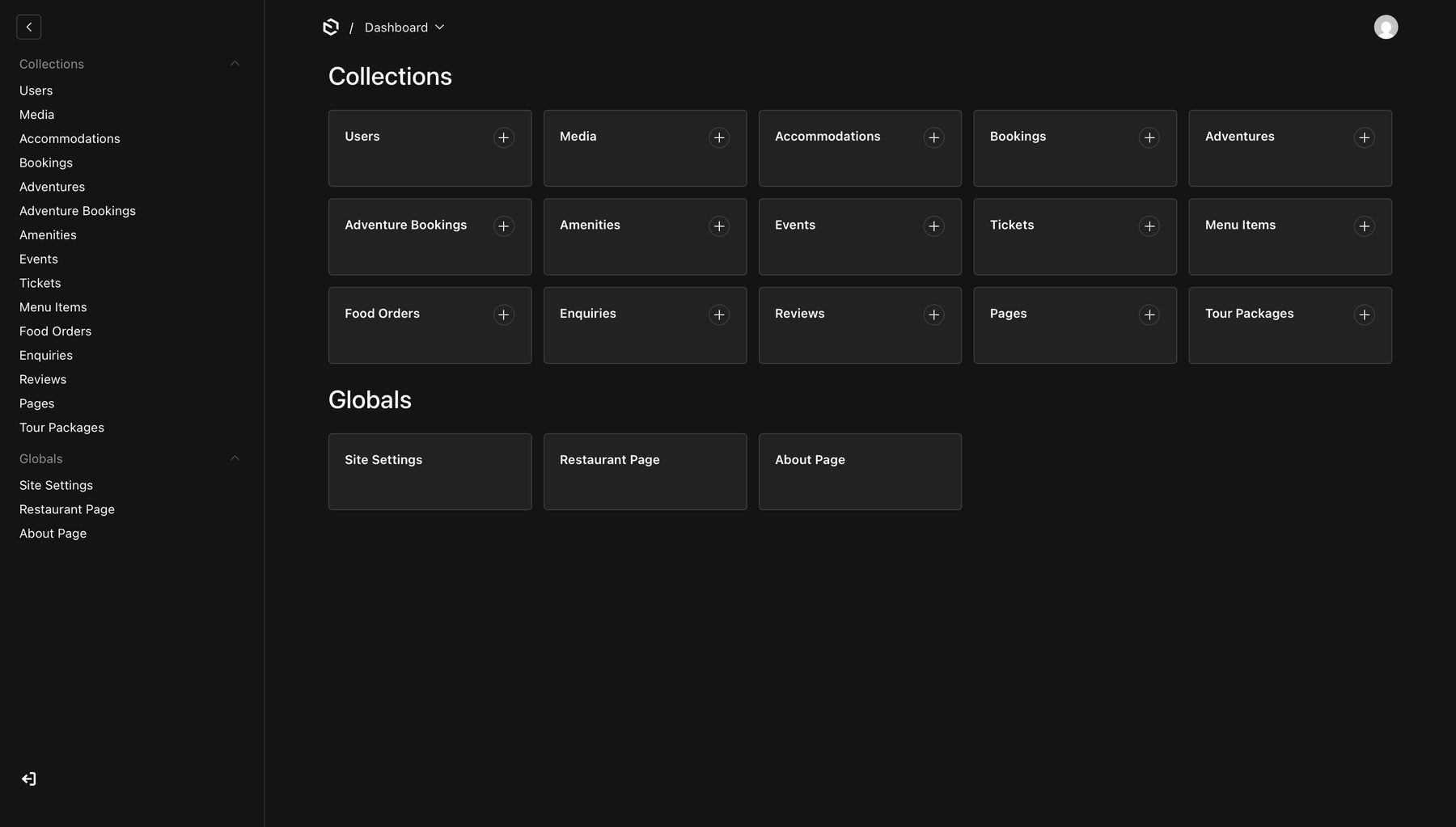Open the Events collection card title
Image resolution: width=1456 pixels, height=827 pixels.
[795, 225]
